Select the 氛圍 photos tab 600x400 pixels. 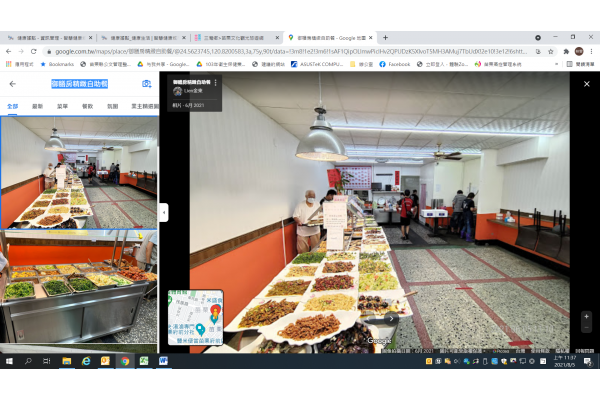pyautogui.click(x=112, y=106)
